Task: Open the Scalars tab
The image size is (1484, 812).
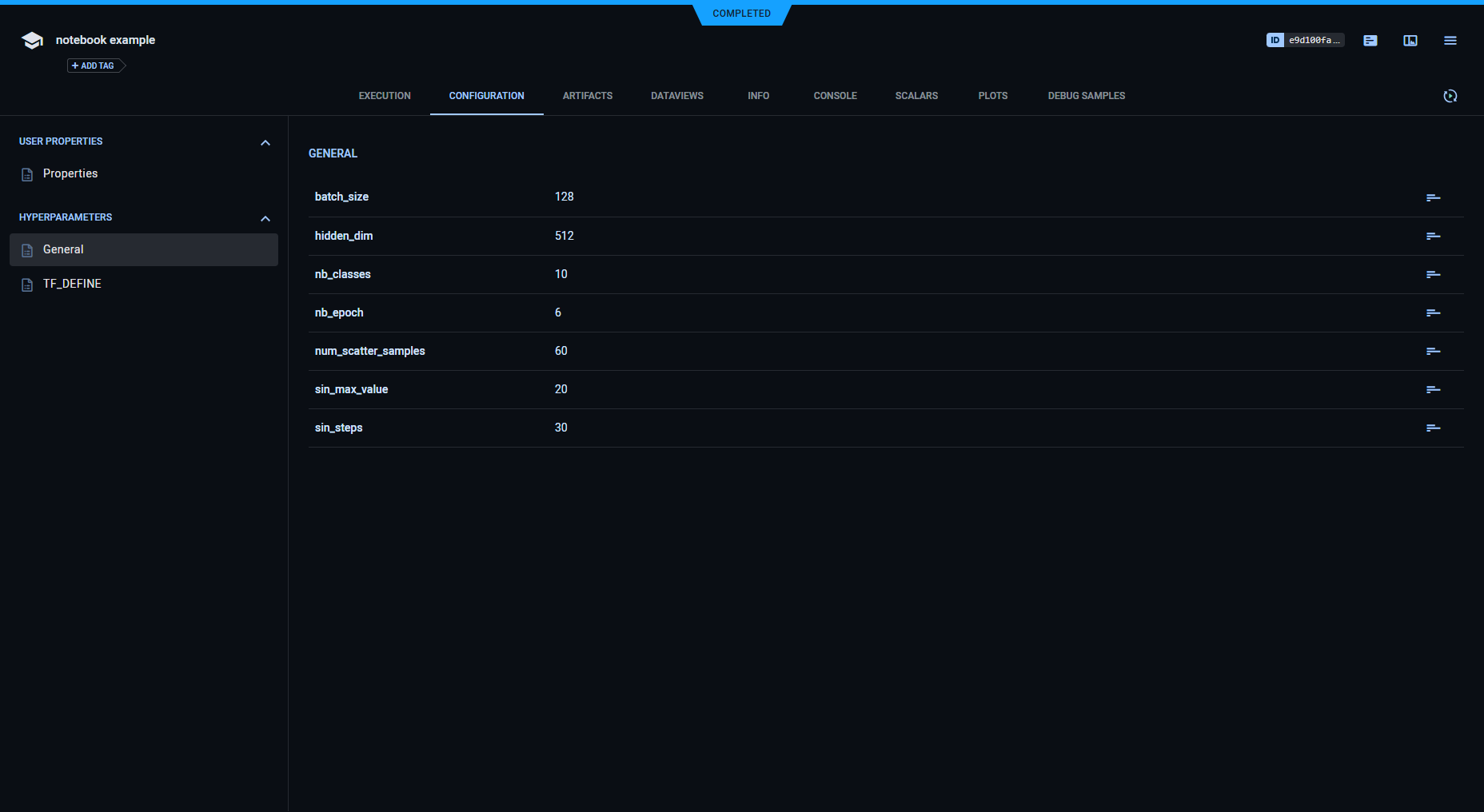Action: (x=916, y=96)
